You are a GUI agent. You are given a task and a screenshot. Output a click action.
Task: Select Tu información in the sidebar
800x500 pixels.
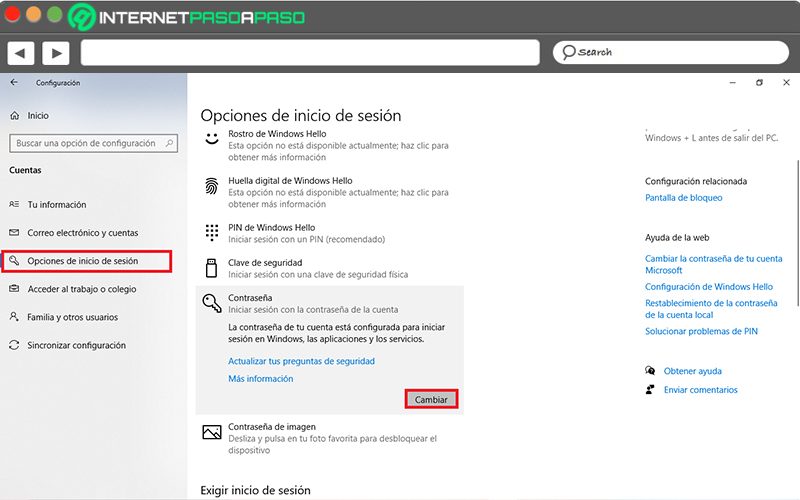click(x=57, y=204)
